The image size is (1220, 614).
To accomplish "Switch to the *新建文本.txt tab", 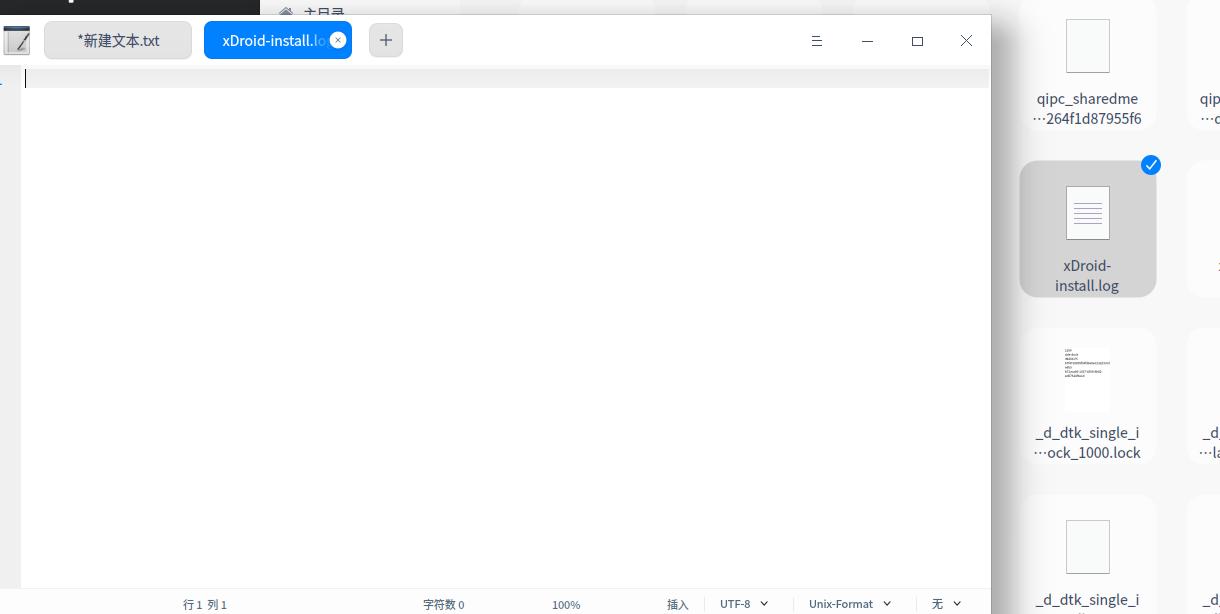I will click(117, 40).
